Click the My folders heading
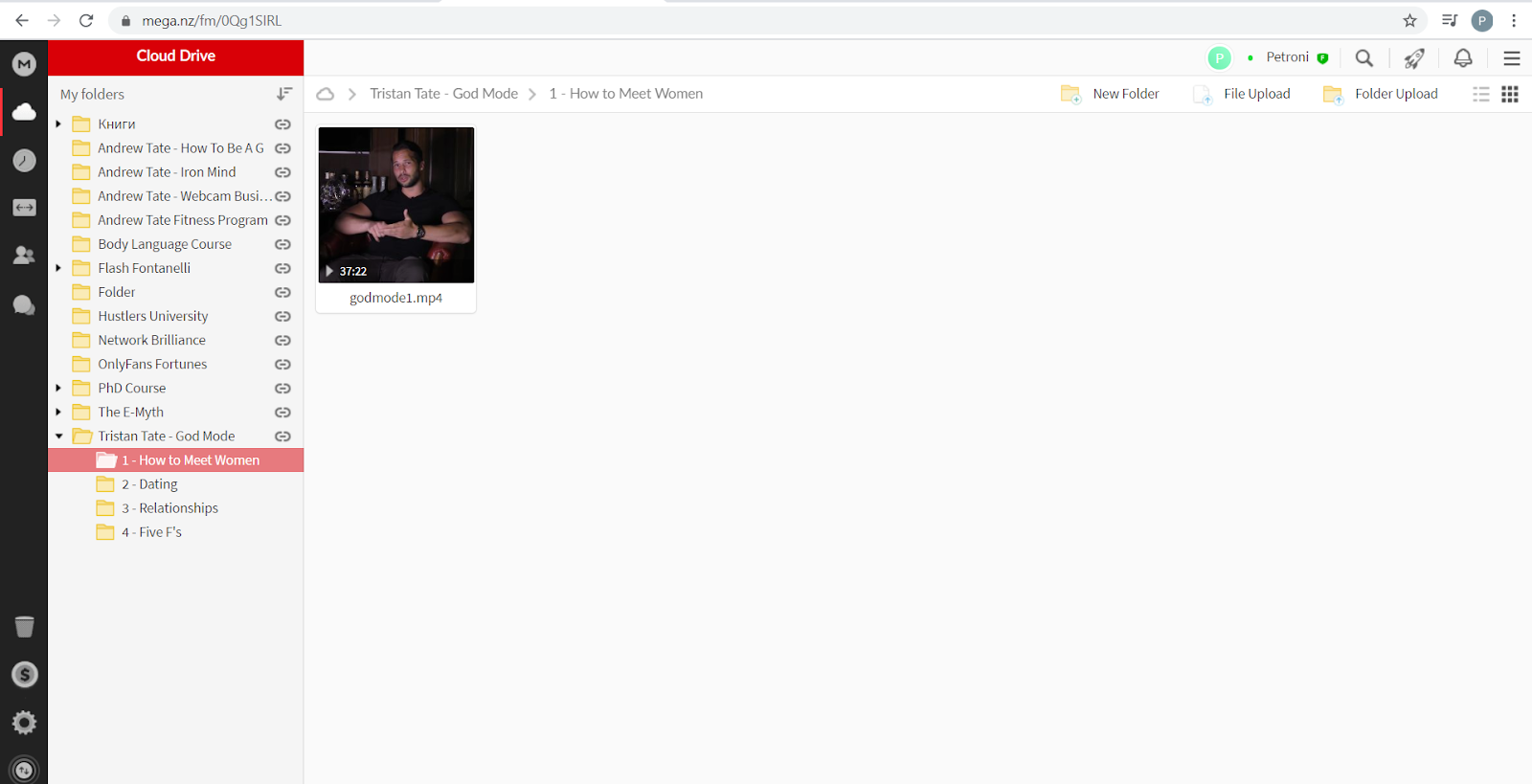1532x784 pixels. click(92, 94)
